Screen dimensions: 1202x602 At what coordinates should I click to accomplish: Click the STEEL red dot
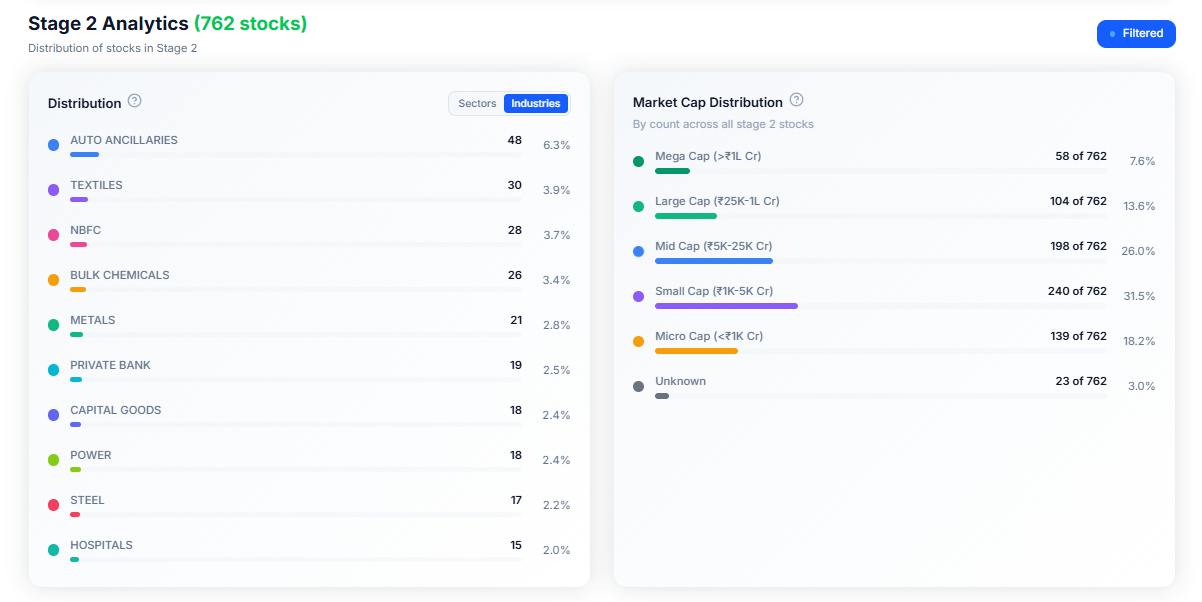tap(54, 505)
